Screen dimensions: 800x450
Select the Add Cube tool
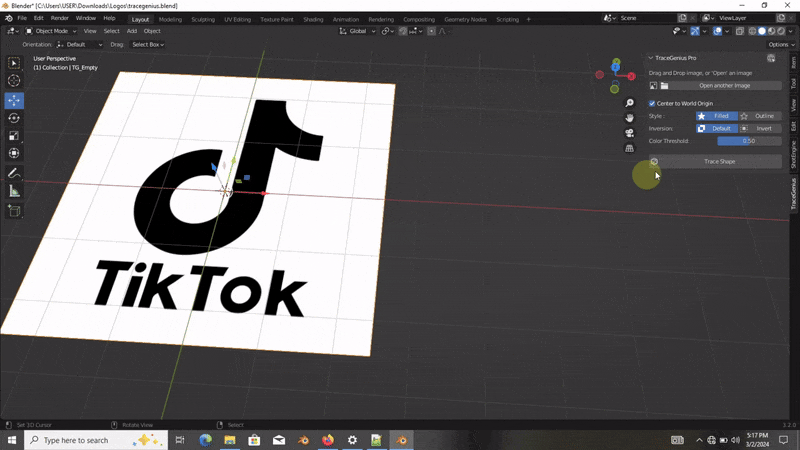14,211
